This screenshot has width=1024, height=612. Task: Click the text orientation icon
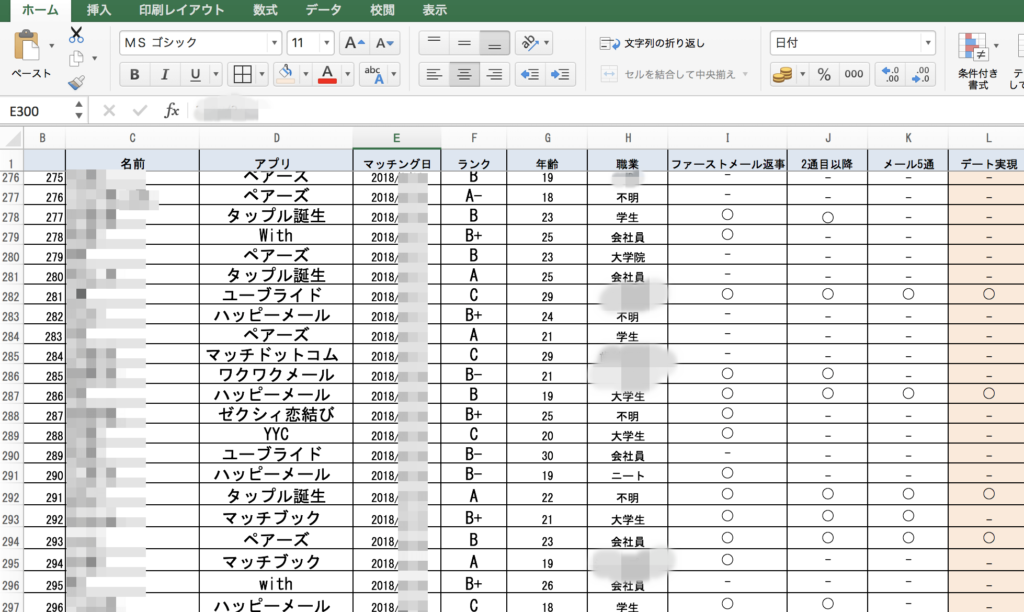tap(529, 43)
